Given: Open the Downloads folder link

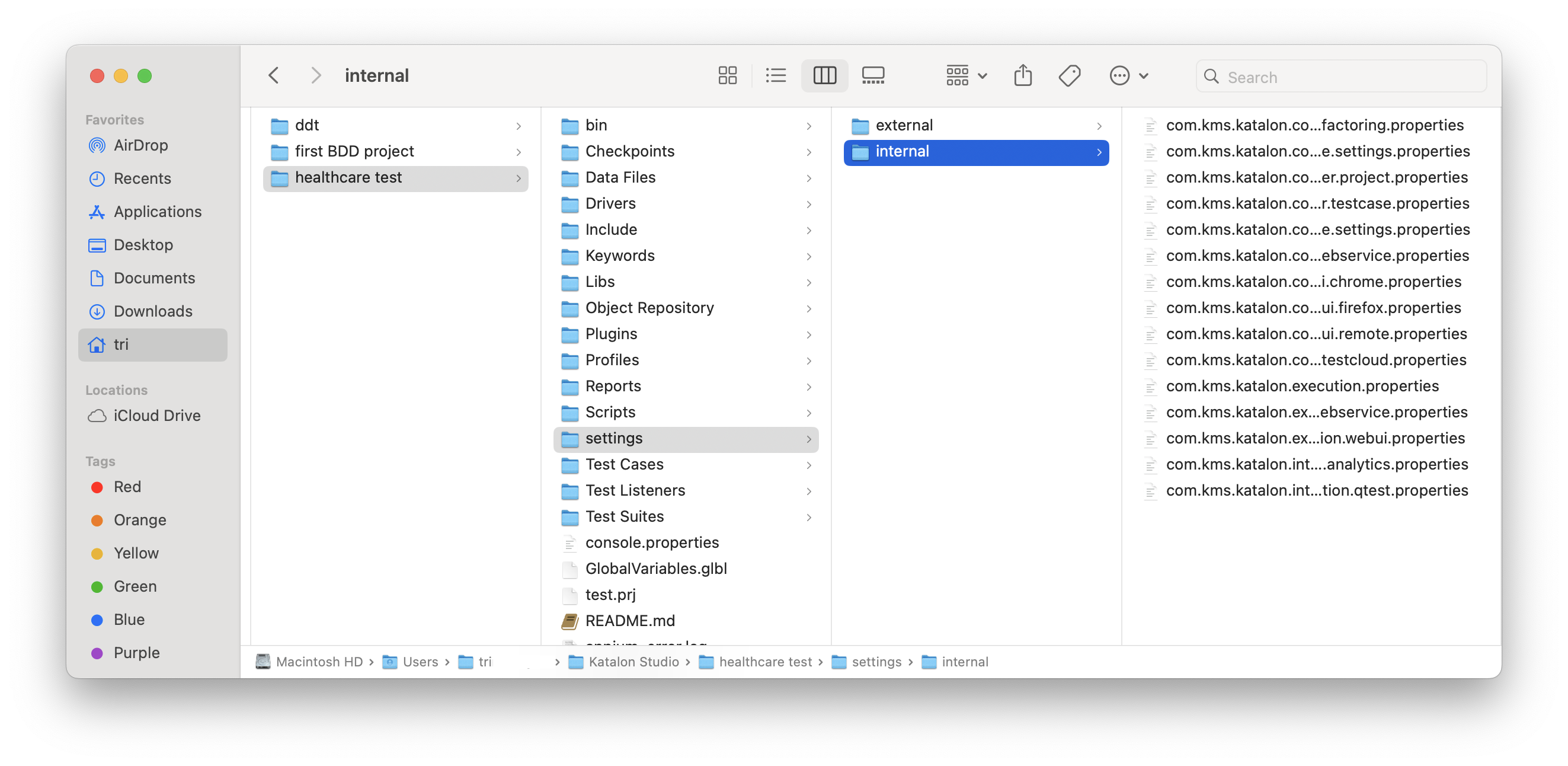Looking at the screenshot, I should click(152, 311).
